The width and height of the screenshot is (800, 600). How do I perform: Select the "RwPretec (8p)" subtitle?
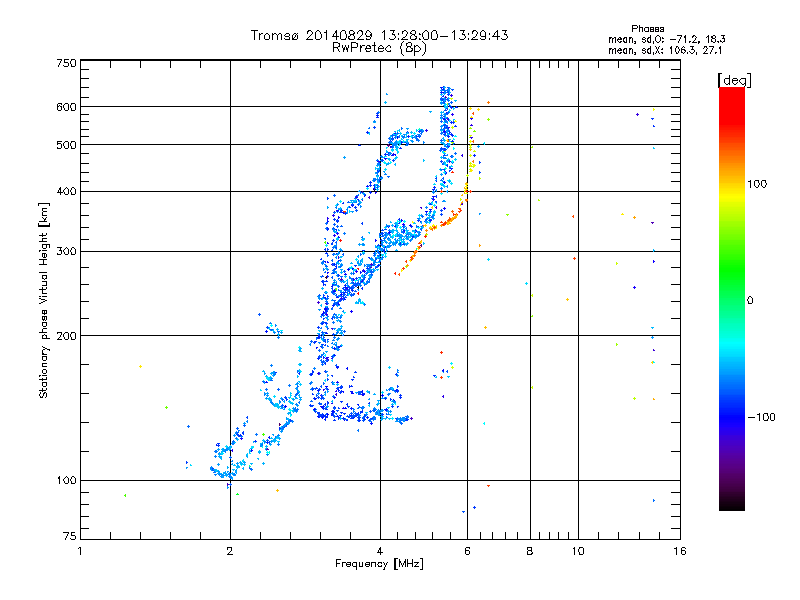tap(379, 48)
